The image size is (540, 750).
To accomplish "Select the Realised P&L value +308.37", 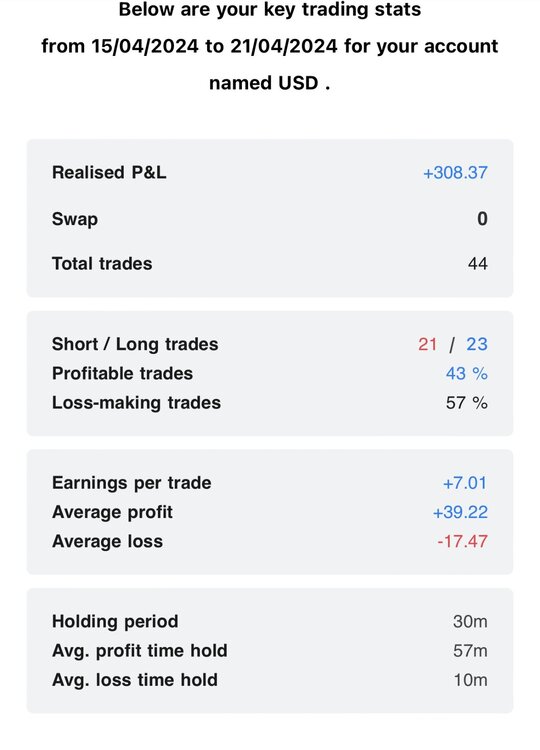I will 455,173.
